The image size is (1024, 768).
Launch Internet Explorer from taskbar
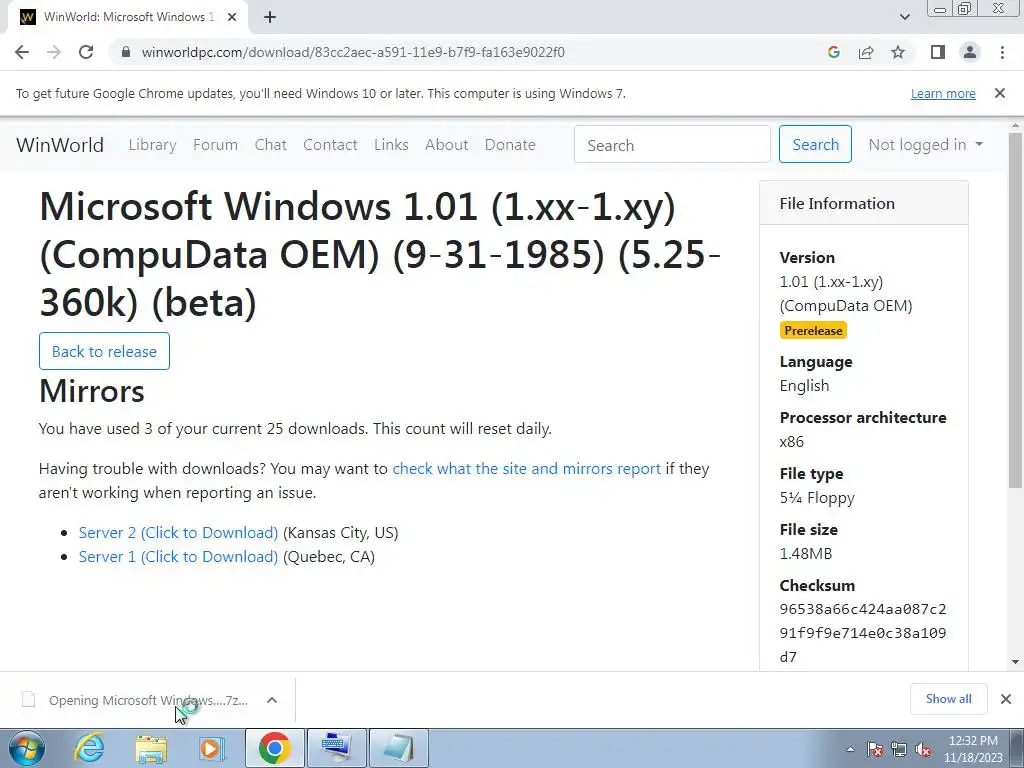pyautogui.click(x=89, y=748)
